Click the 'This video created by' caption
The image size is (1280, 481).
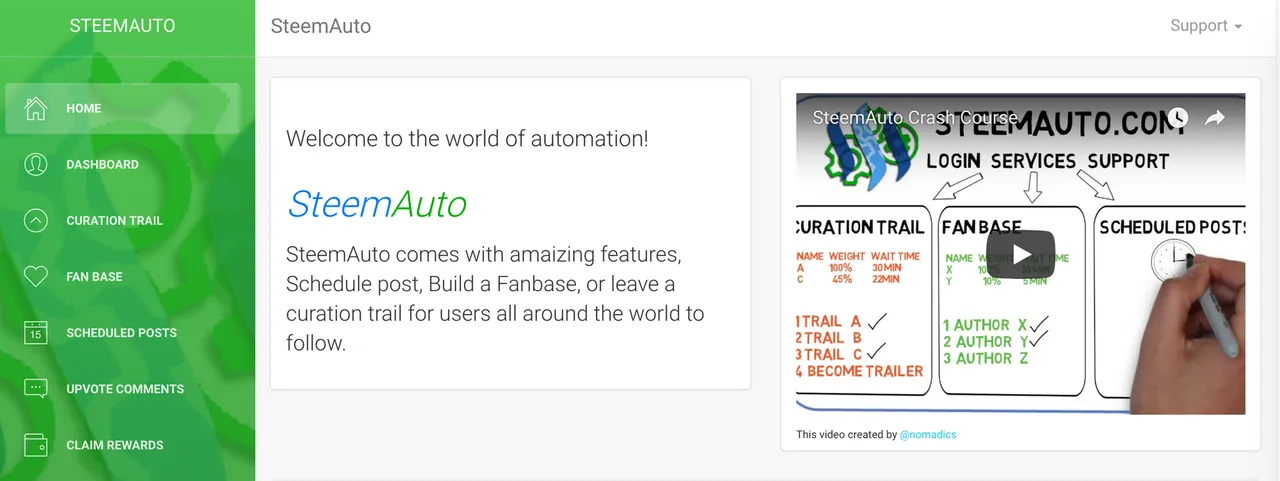tap(846, 435)
